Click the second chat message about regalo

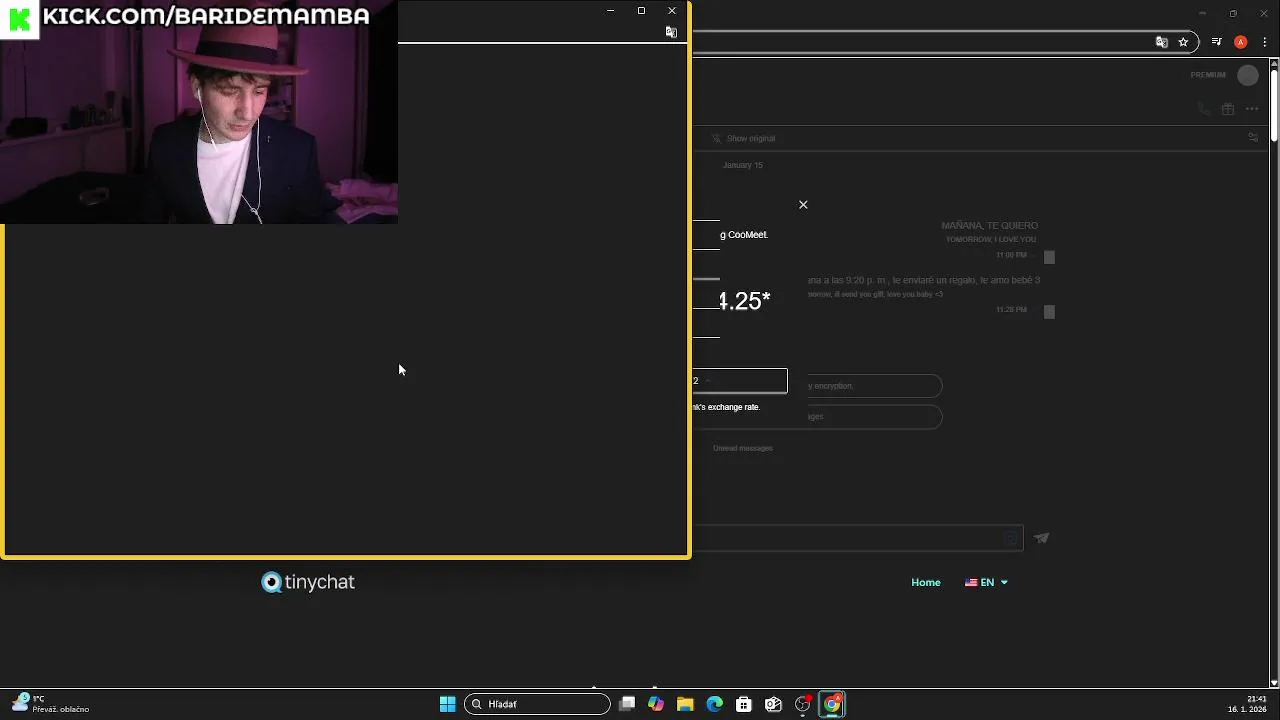(x=924, y=280)
